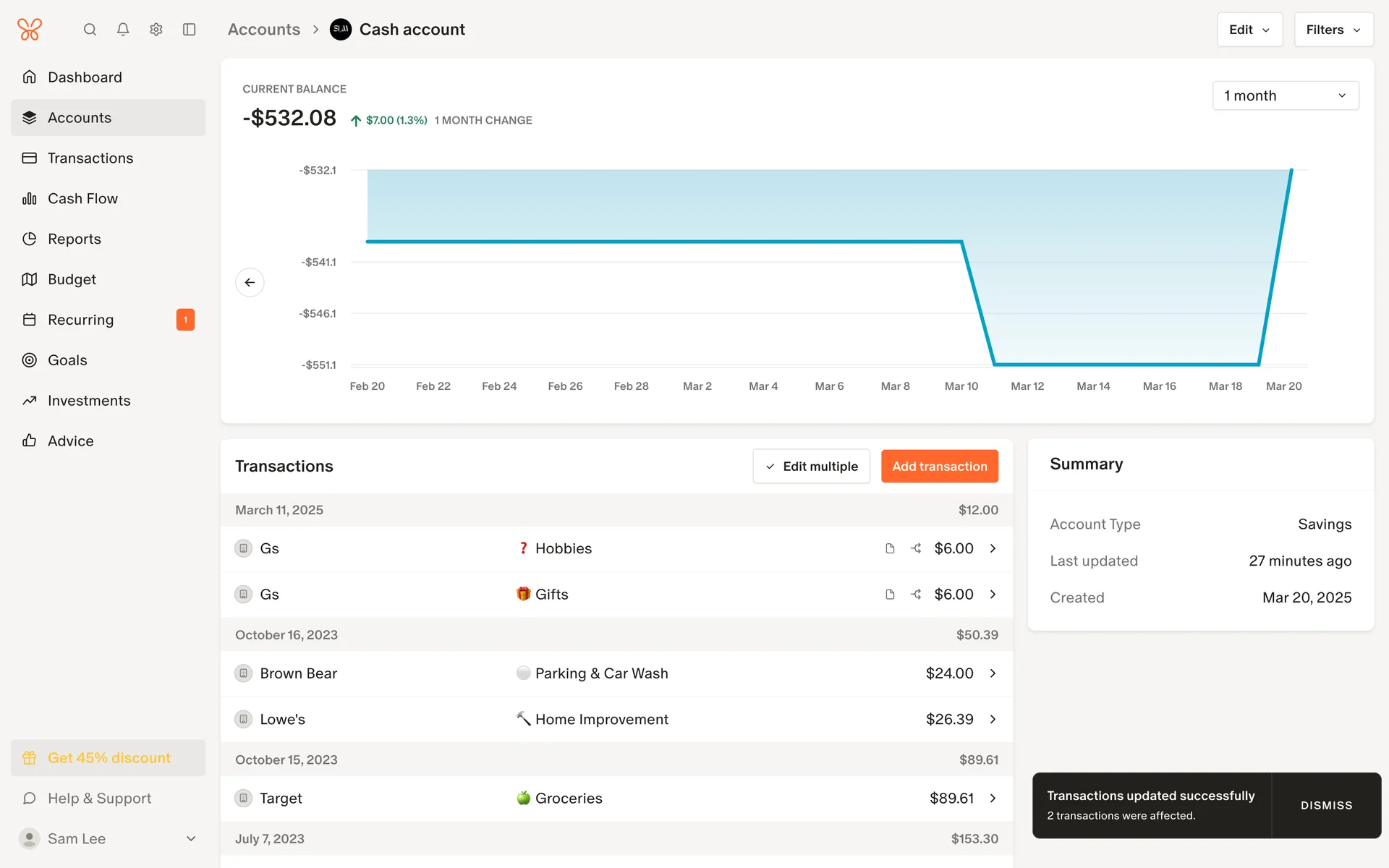Open the Filters dropdown
Image resolution: width=1389 pixels, height=868 pixels.
(x=1333, y=30)
